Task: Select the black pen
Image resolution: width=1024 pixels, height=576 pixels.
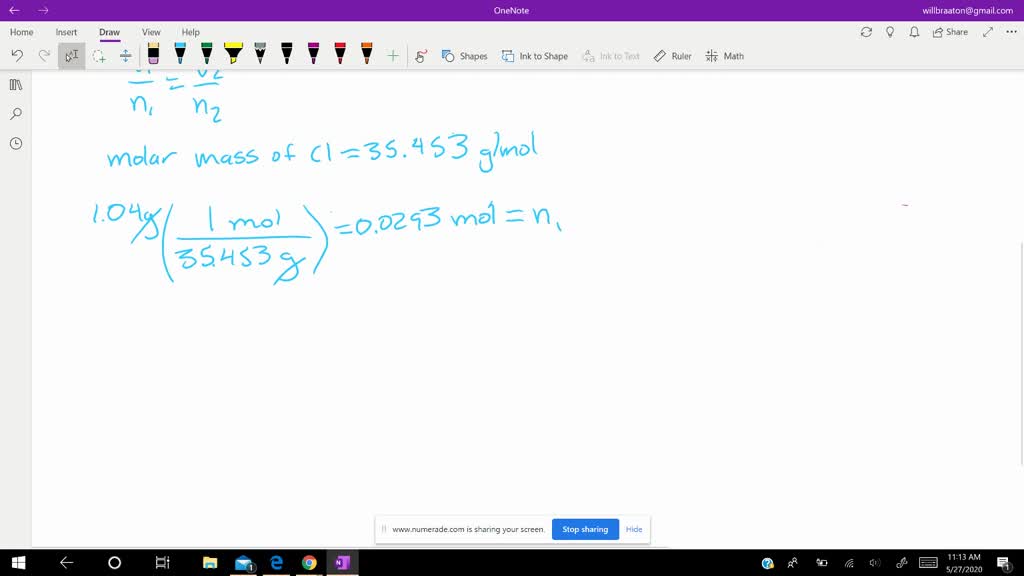Action: [x=287, y=54]
